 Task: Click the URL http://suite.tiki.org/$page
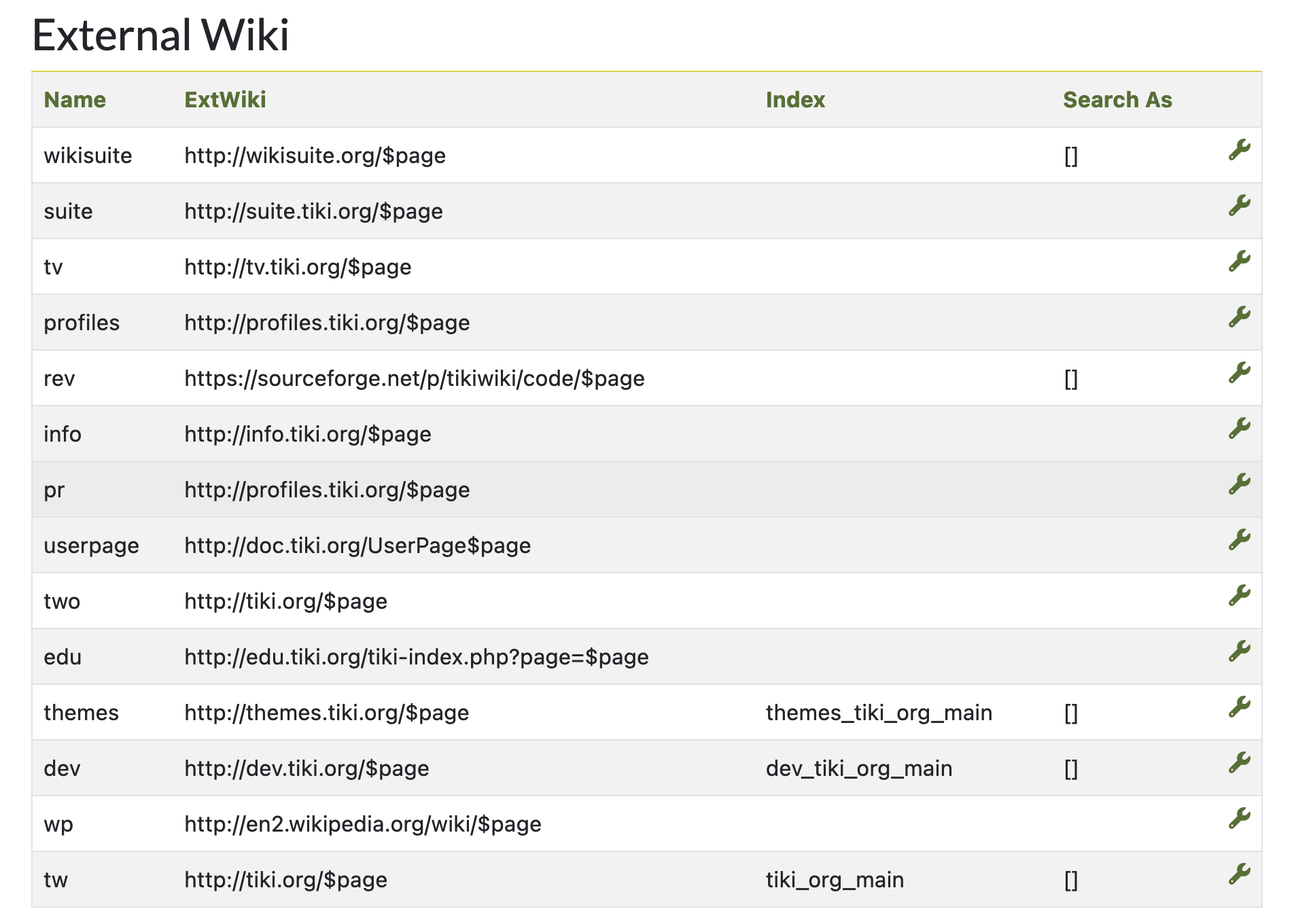point(313,211)
